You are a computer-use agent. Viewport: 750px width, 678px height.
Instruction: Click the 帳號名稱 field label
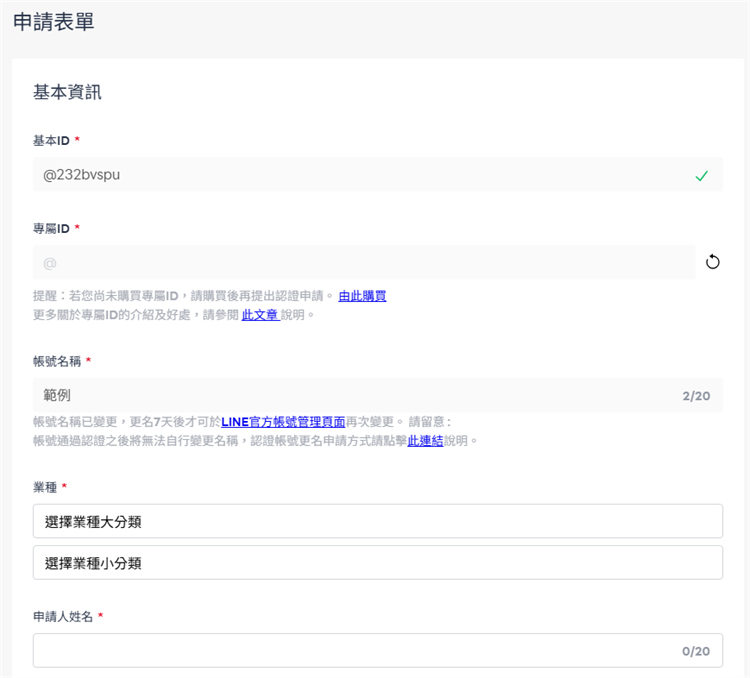57,361
